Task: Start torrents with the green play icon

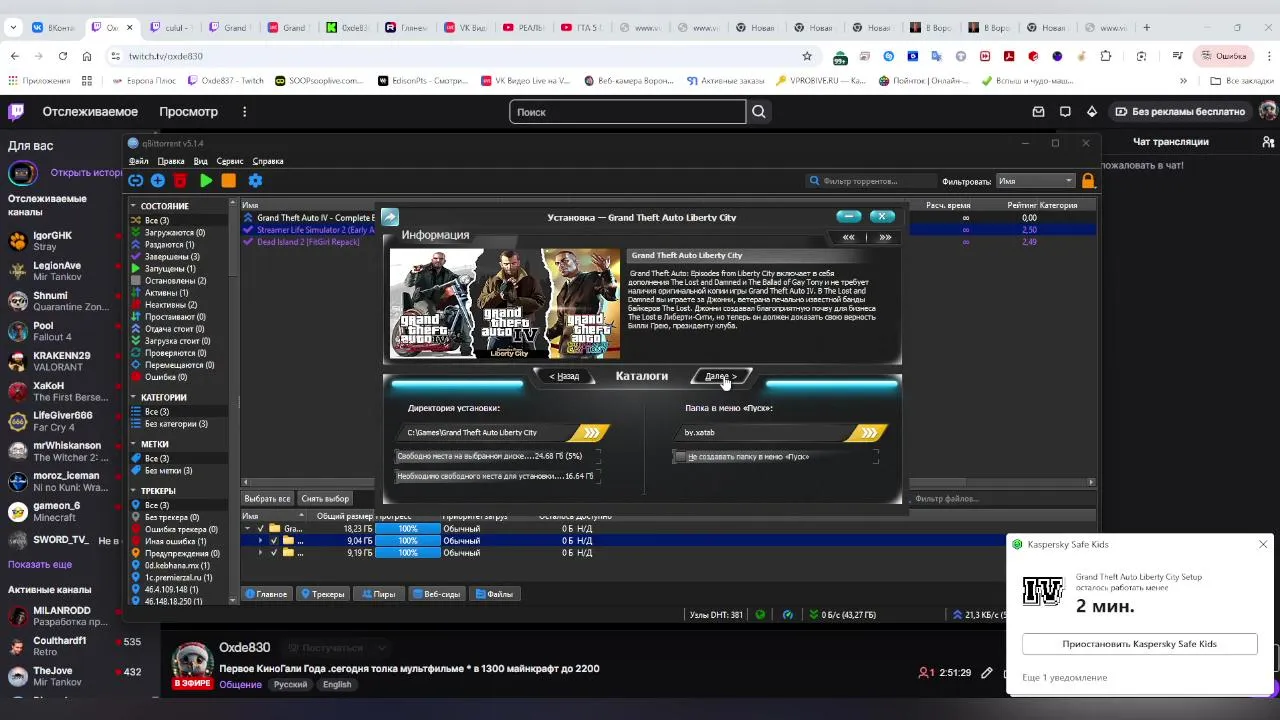Action: [206, 181]
